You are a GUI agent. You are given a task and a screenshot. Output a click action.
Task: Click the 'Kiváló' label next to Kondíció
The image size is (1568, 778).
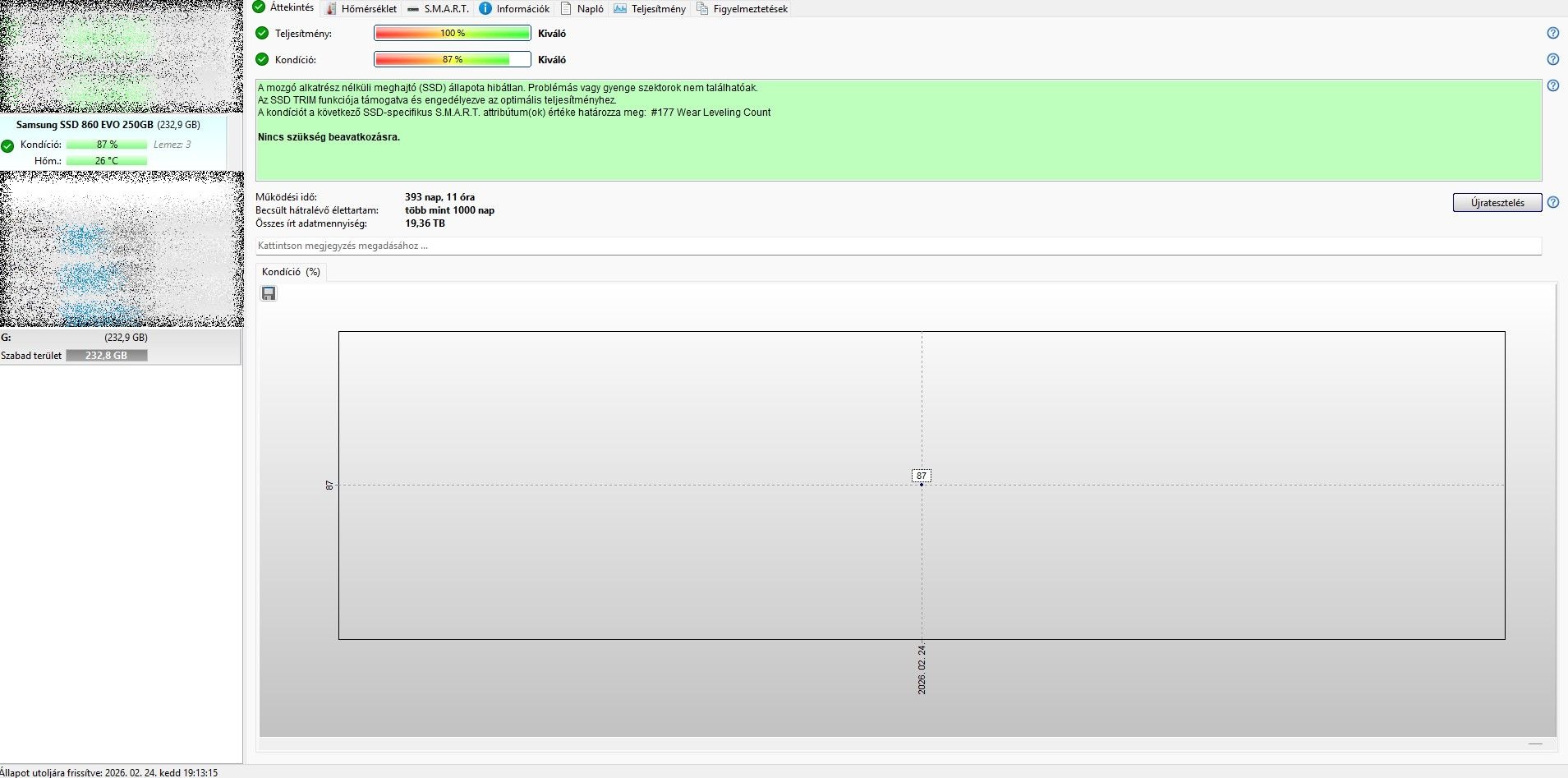tap(552, 59)
